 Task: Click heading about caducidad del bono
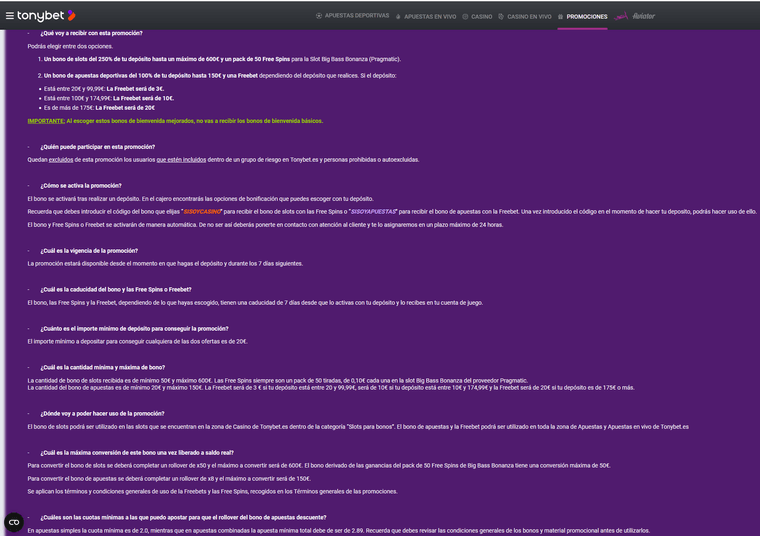[x=116, y=289]
